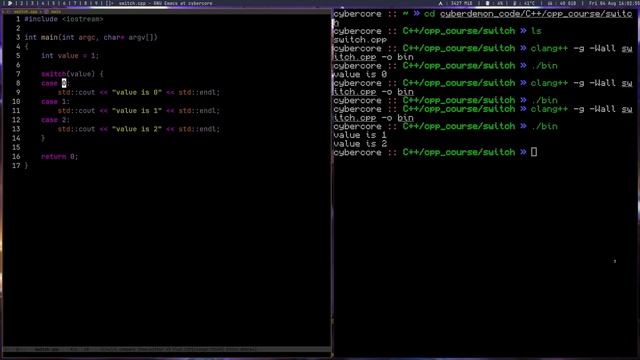Switch to workspace 9 in top bar
This screenshot has width=640, height=360.
tap(96, 3)
